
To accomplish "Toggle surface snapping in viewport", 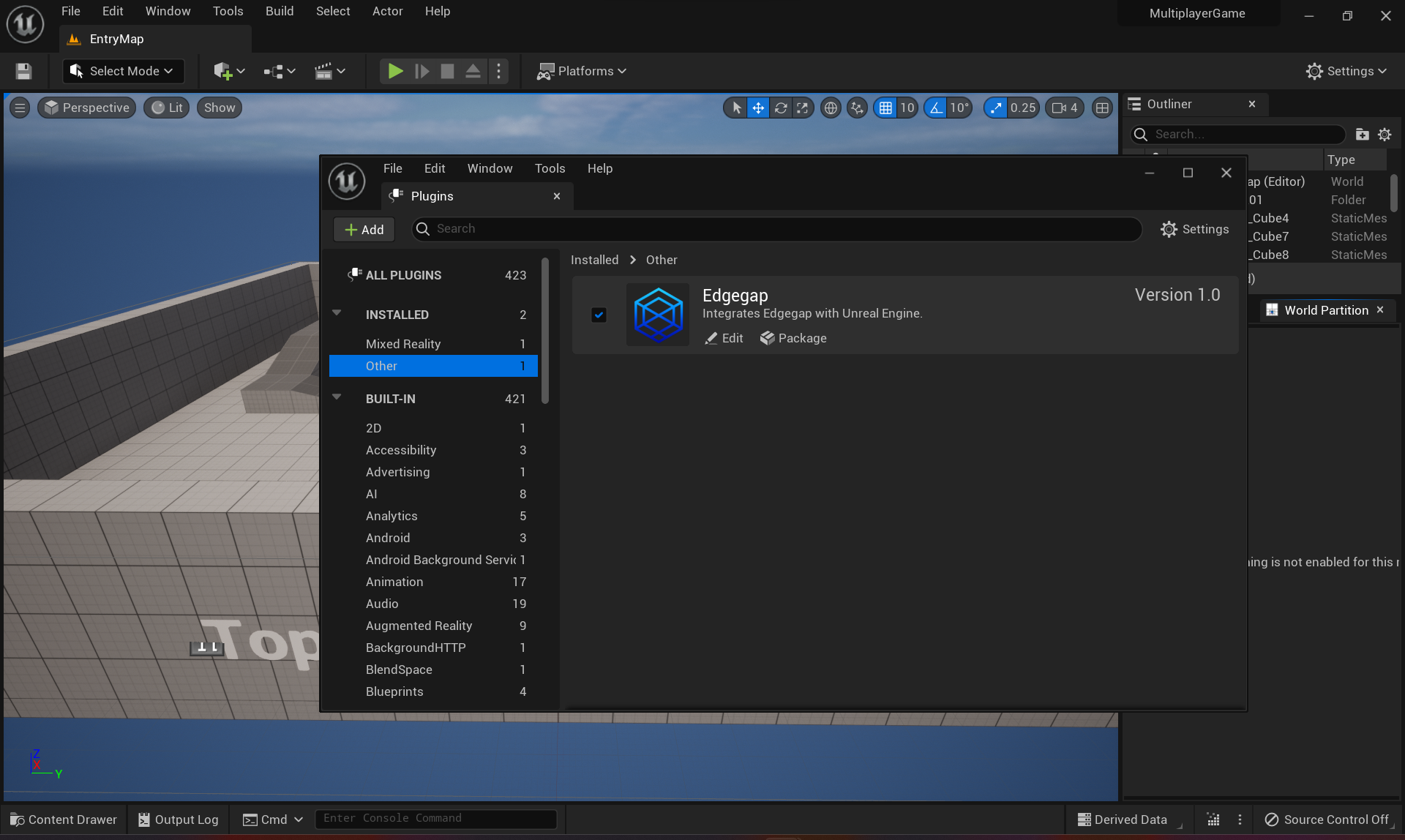I will (857, 108).
